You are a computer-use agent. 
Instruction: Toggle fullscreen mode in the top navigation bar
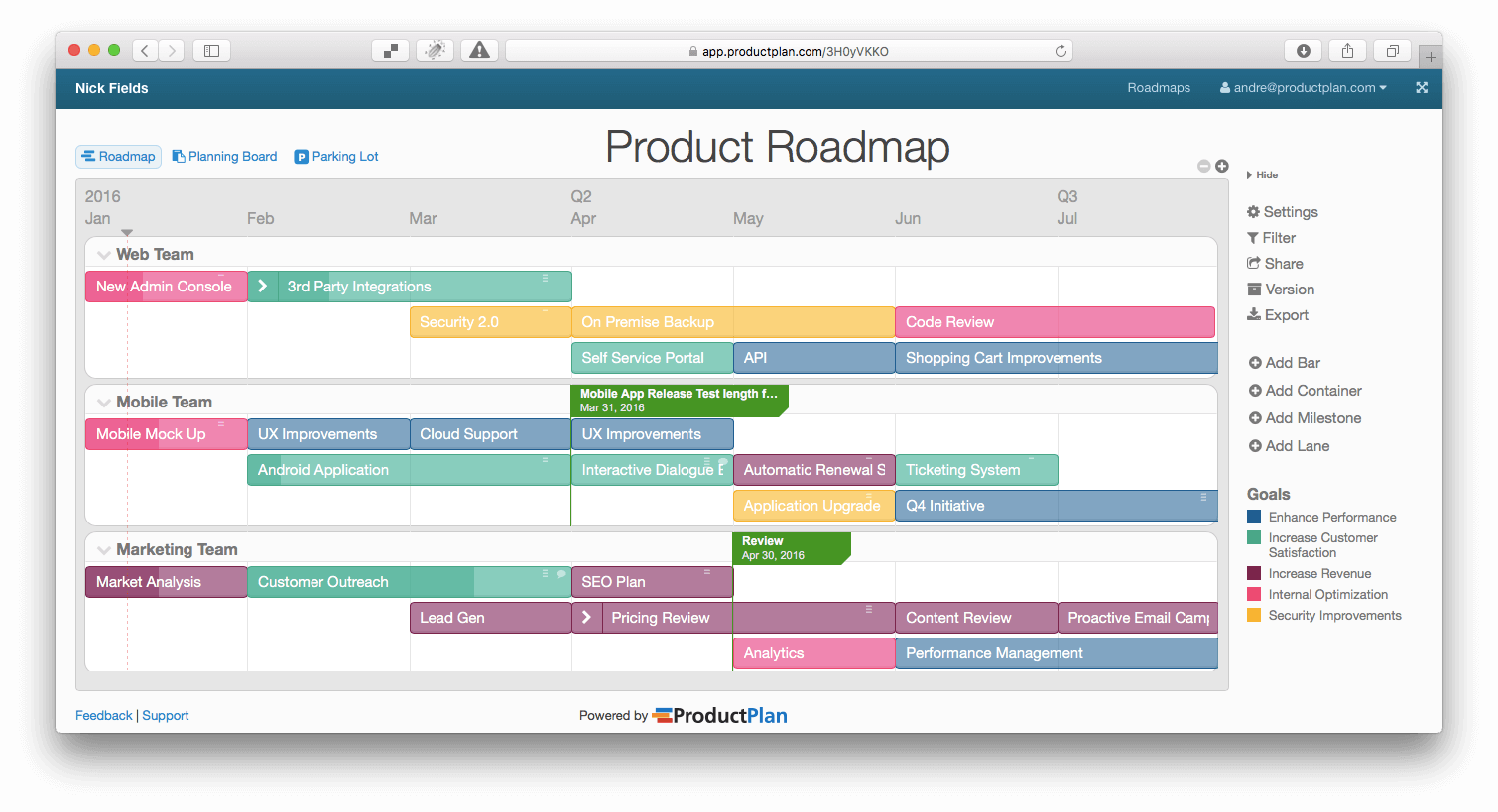[1421, 88]
